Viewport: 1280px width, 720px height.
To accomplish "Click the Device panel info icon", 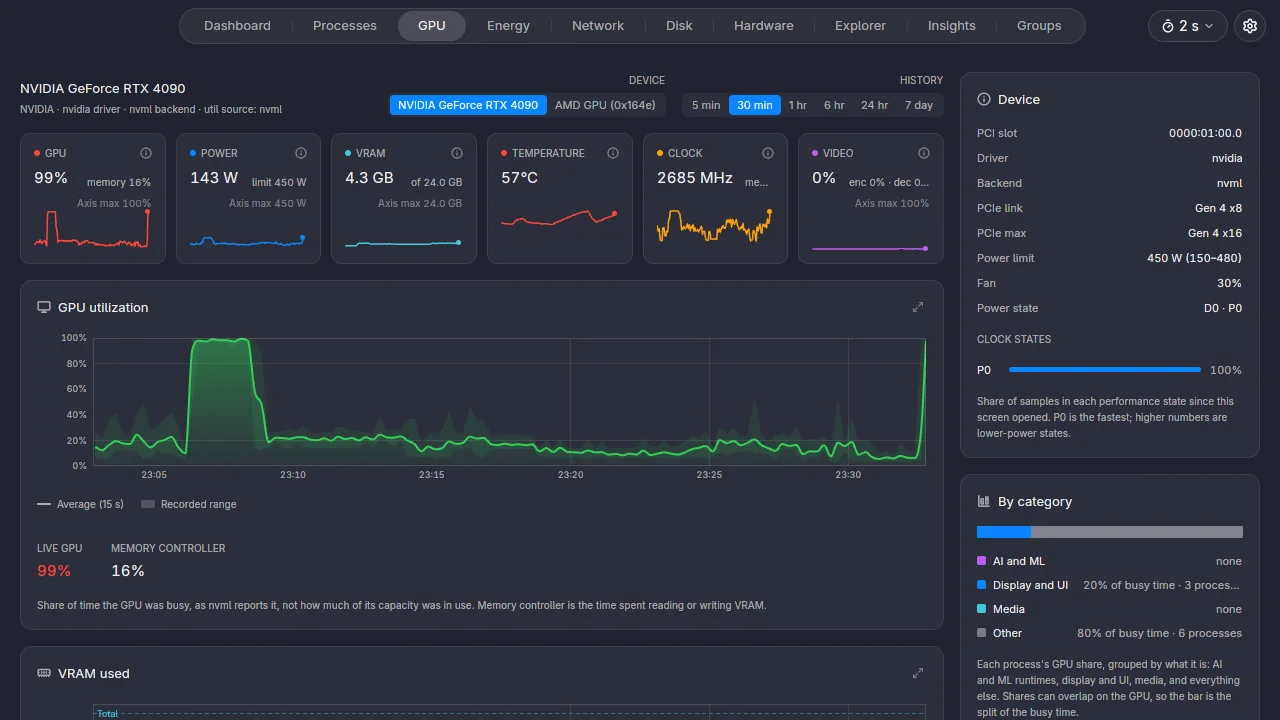I will 984,99.
